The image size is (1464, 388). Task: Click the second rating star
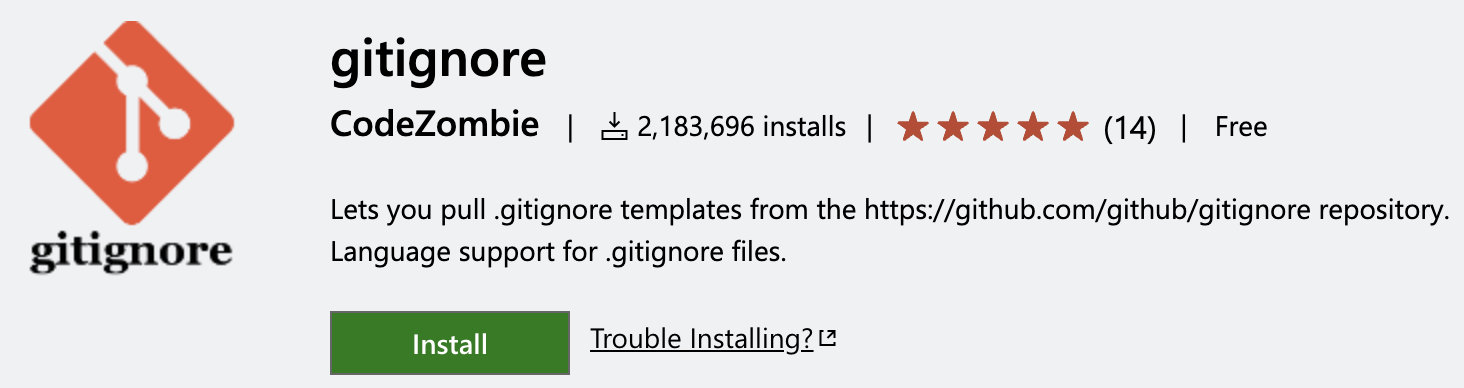pos(951,127)
